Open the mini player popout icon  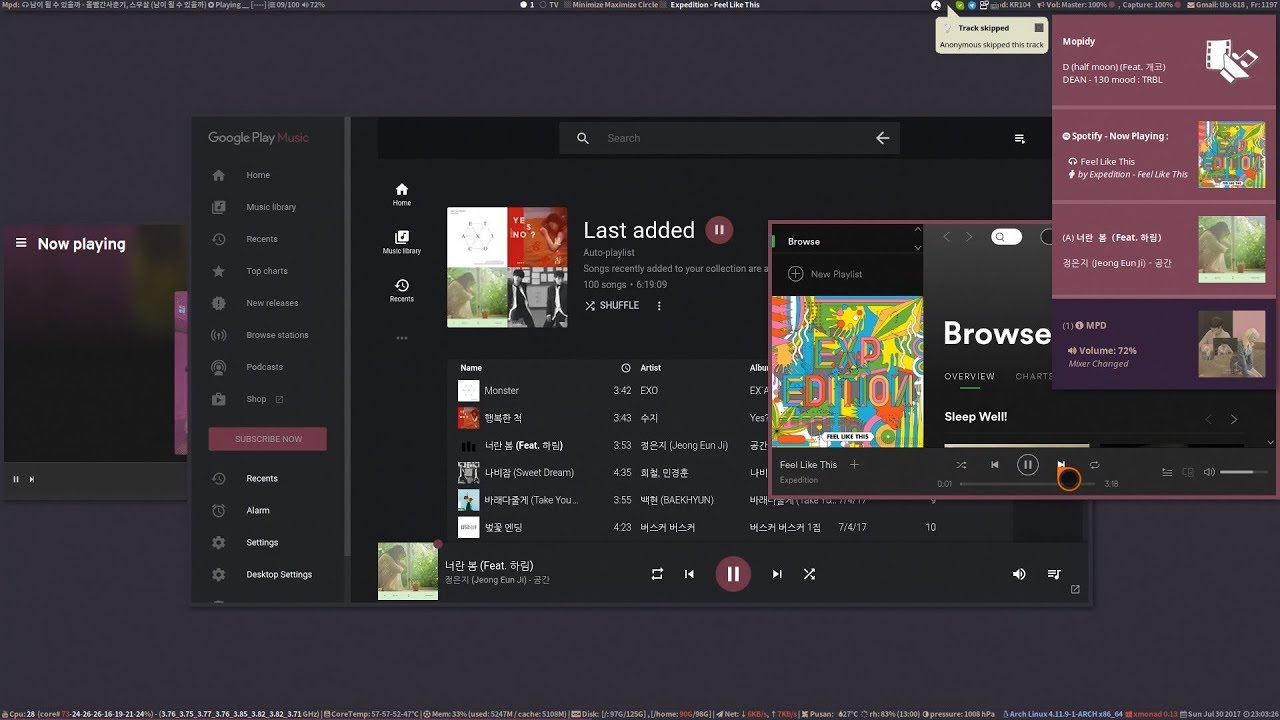(x=1075, y=589)
